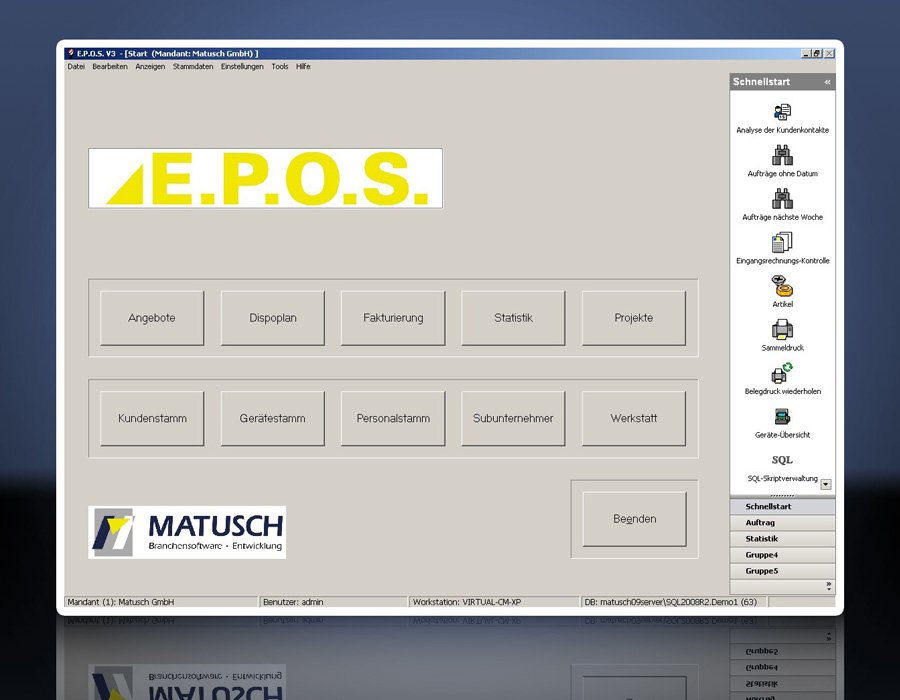Viewport: 900px width, 700px height.
Task: Click the Workstation: VIRTUAL-CM-XP status entry
Action: click(x=494, y=602)
